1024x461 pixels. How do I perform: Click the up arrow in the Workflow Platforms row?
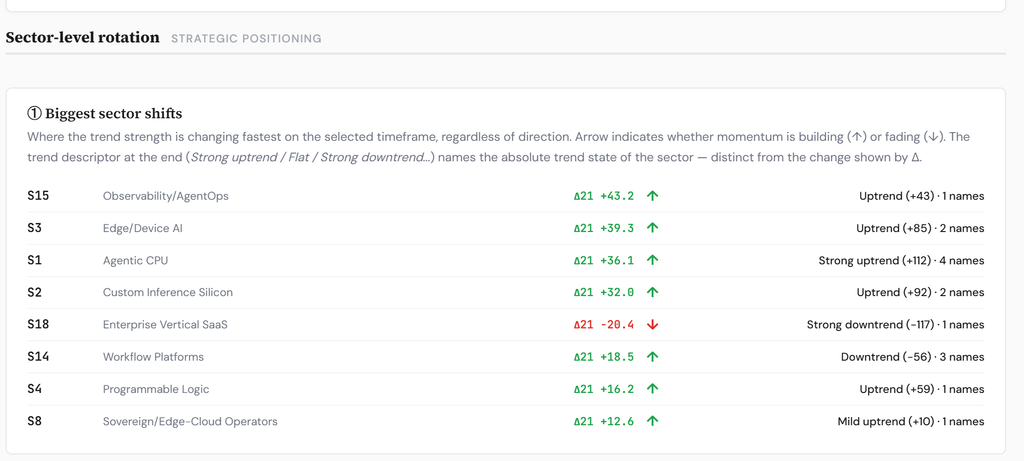[652, 357]
